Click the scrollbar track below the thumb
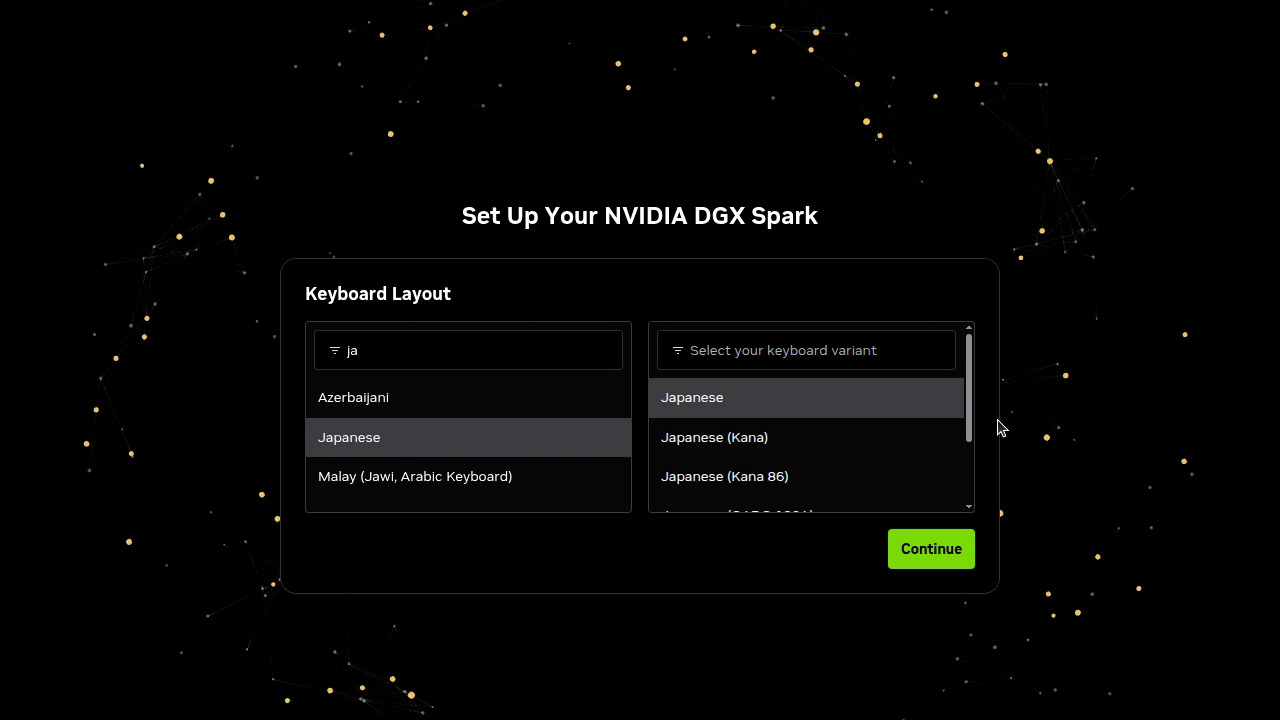Image resolution: width=1280 pixels, height=720 pixels. click(x=968, y=472)
